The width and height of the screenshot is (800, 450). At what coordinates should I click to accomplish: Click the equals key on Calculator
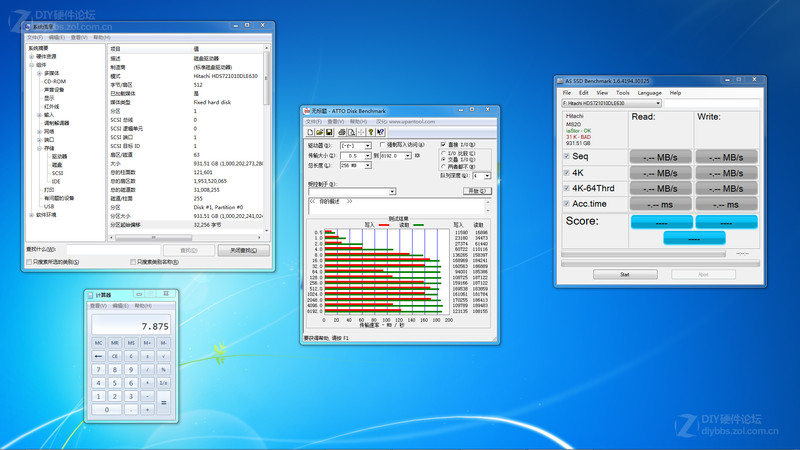[163, 403]
